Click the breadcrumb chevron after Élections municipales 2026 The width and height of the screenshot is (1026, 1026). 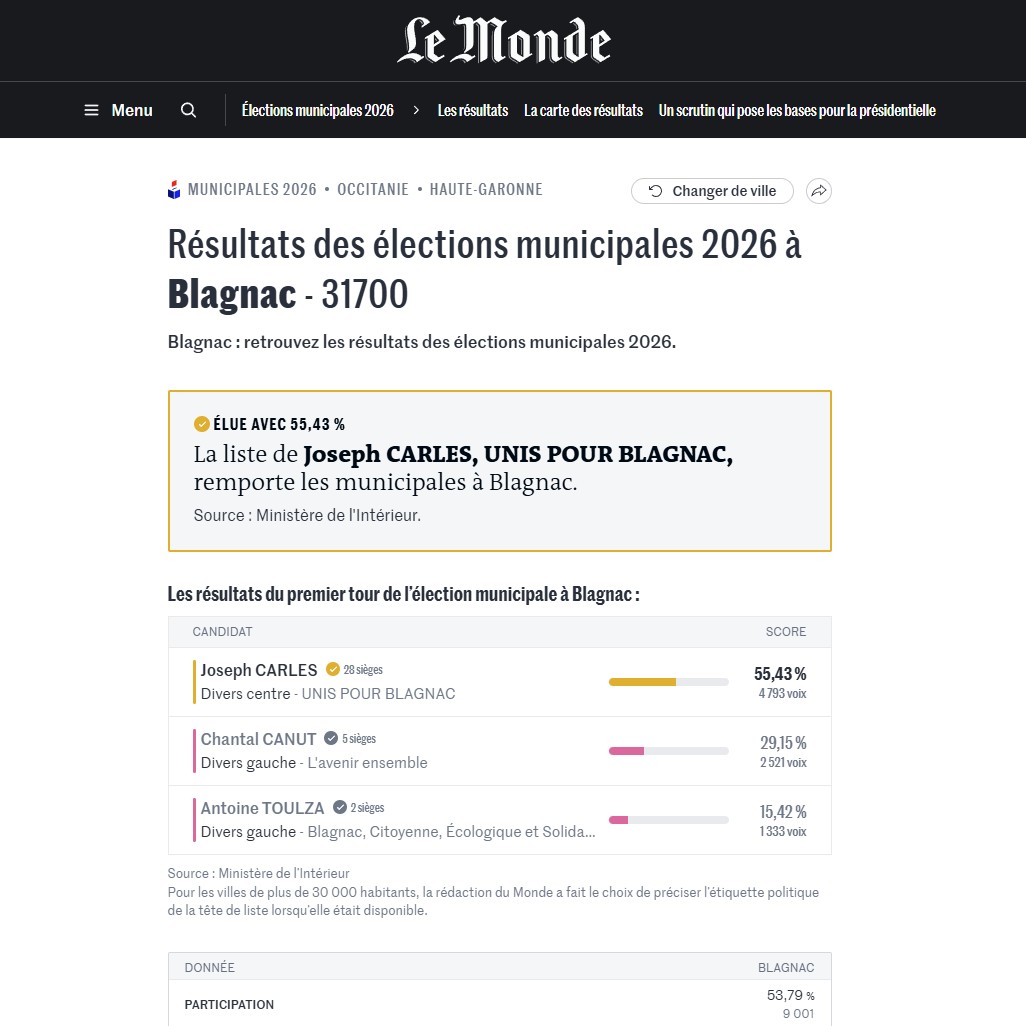416,110
